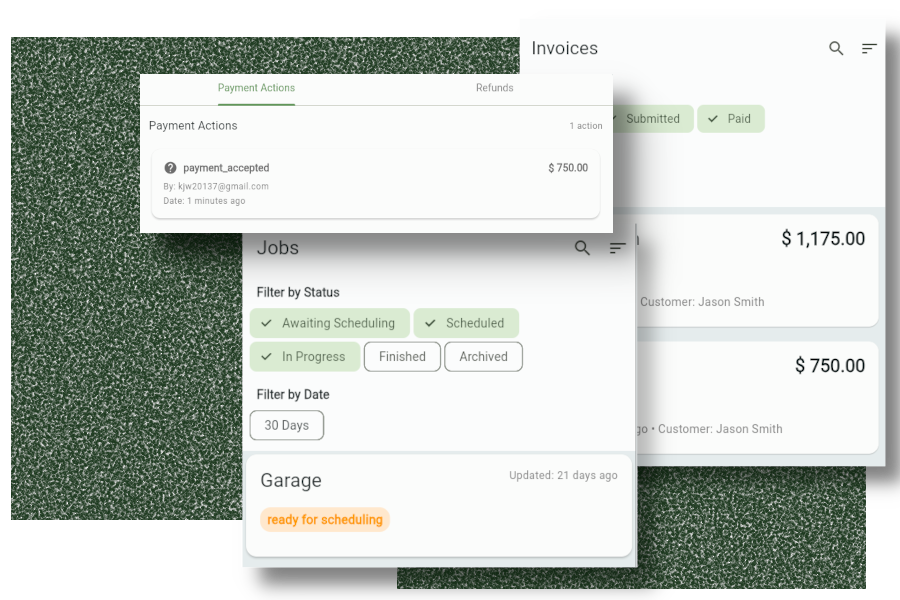Enable the Finished status filter
The image size is (900, 600).
402,356
